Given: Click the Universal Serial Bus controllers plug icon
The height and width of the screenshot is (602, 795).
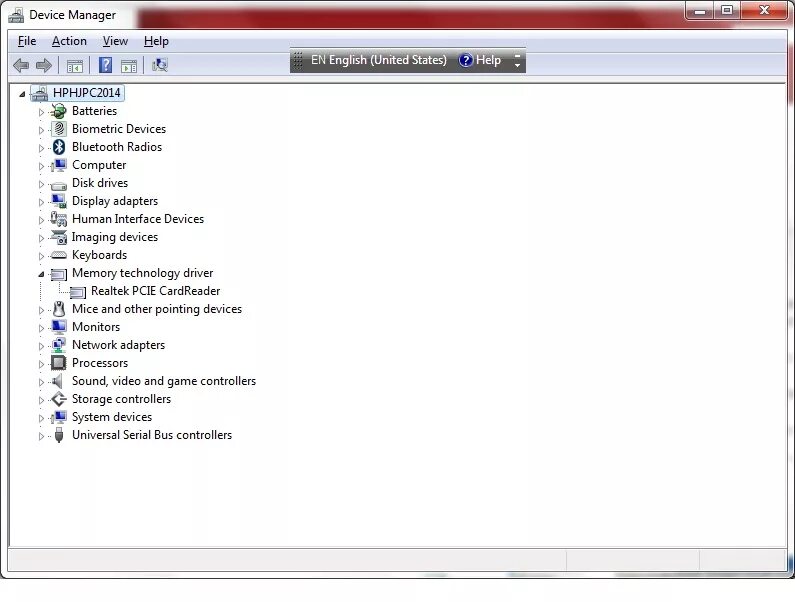Looking at the screenshot, I should point(59,435).
